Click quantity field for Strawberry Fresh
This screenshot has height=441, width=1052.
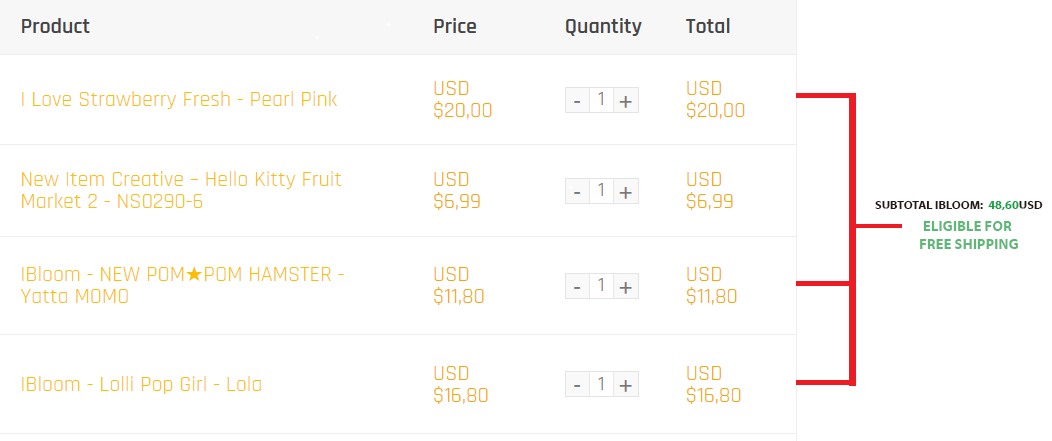601,100
